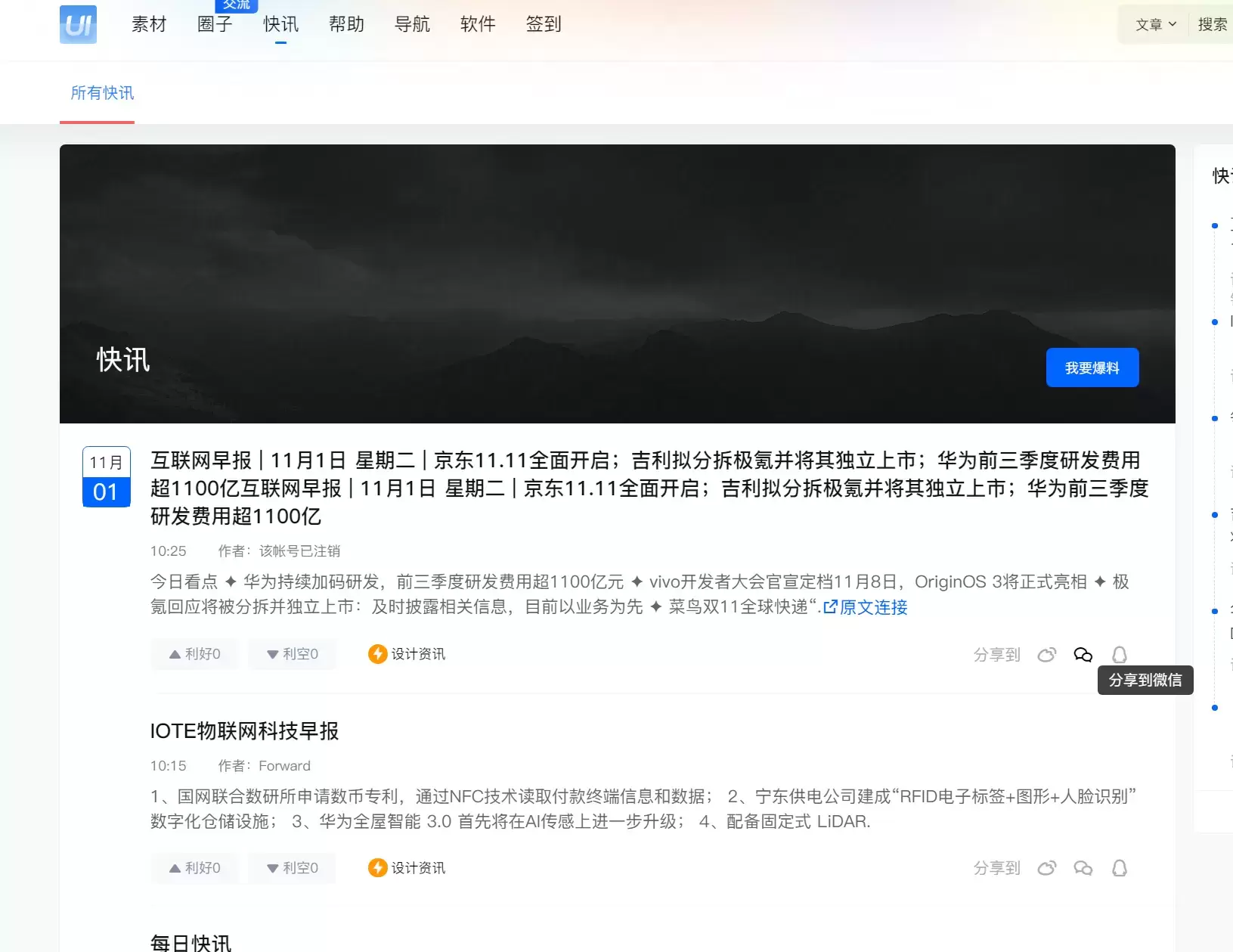Image resolution: width=1233 pixels, height=952 pixels.
Task: Click the author name Forward
Action: click(x=284, y=766)
